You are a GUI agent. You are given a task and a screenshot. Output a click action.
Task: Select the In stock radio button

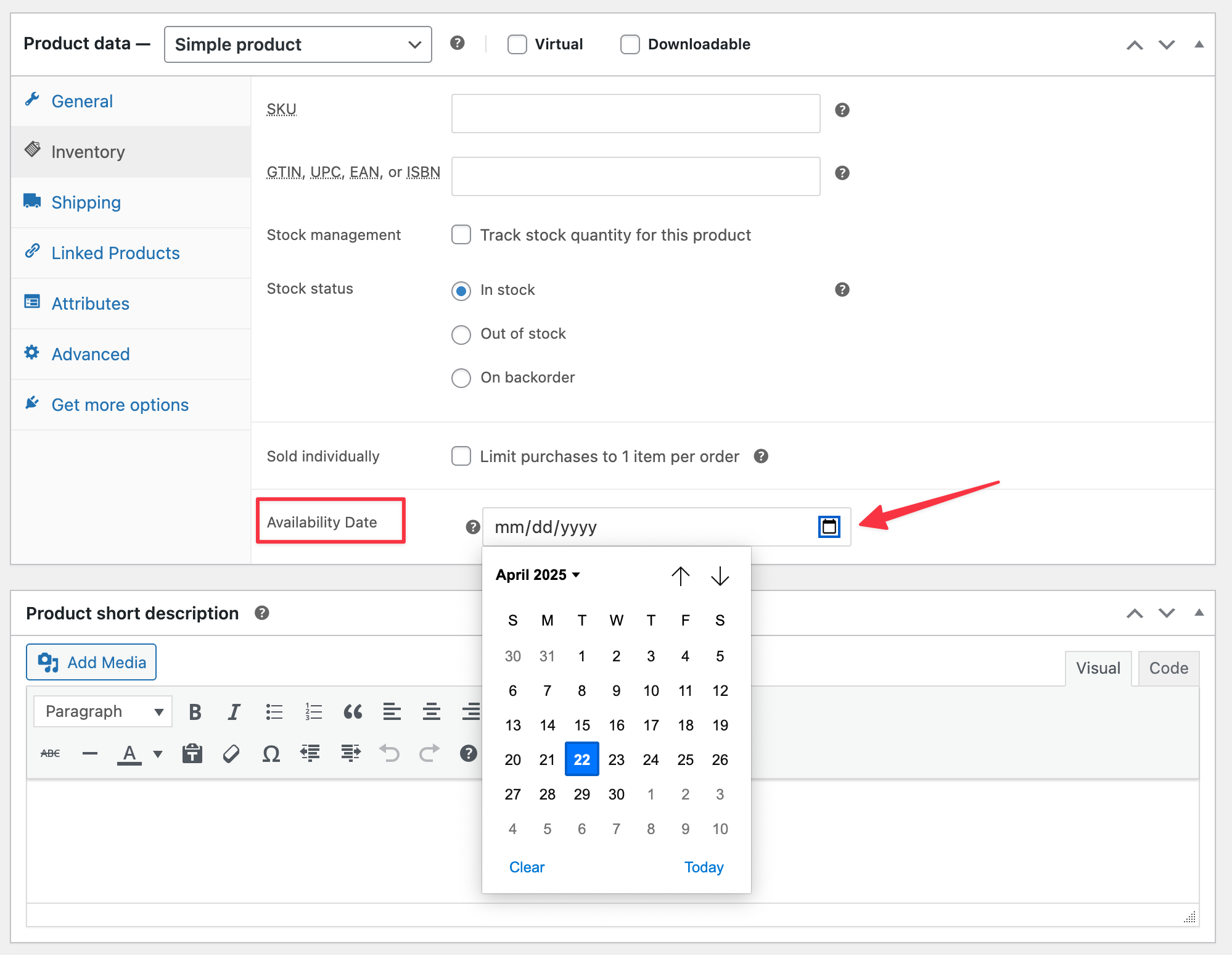(x=461, y=291)
